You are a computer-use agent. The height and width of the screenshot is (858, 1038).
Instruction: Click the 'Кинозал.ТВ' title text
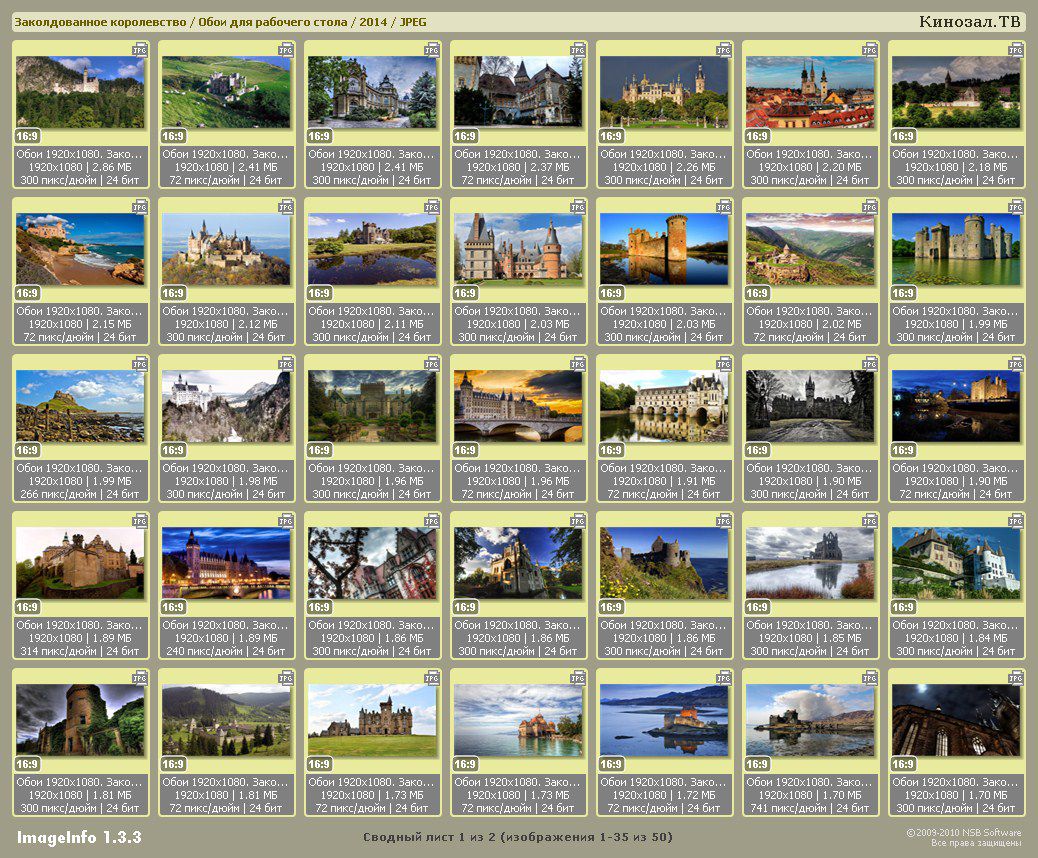[970, 22]
